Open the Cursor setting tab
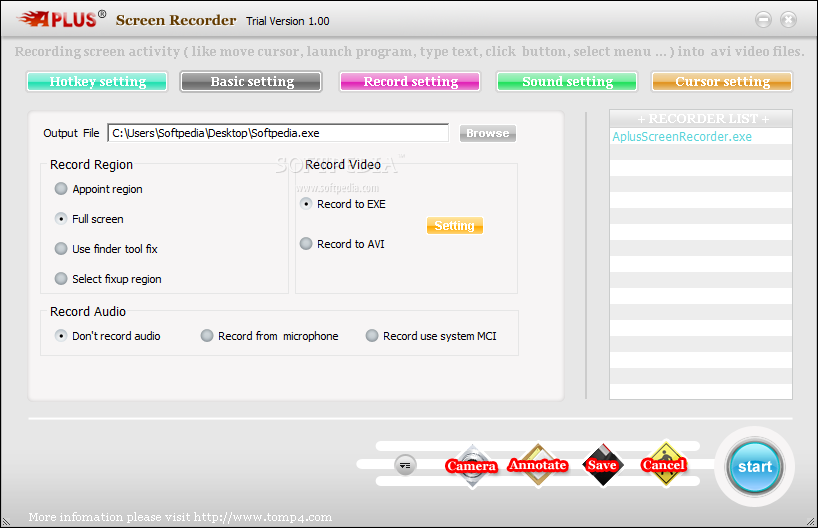 (722, 81)
